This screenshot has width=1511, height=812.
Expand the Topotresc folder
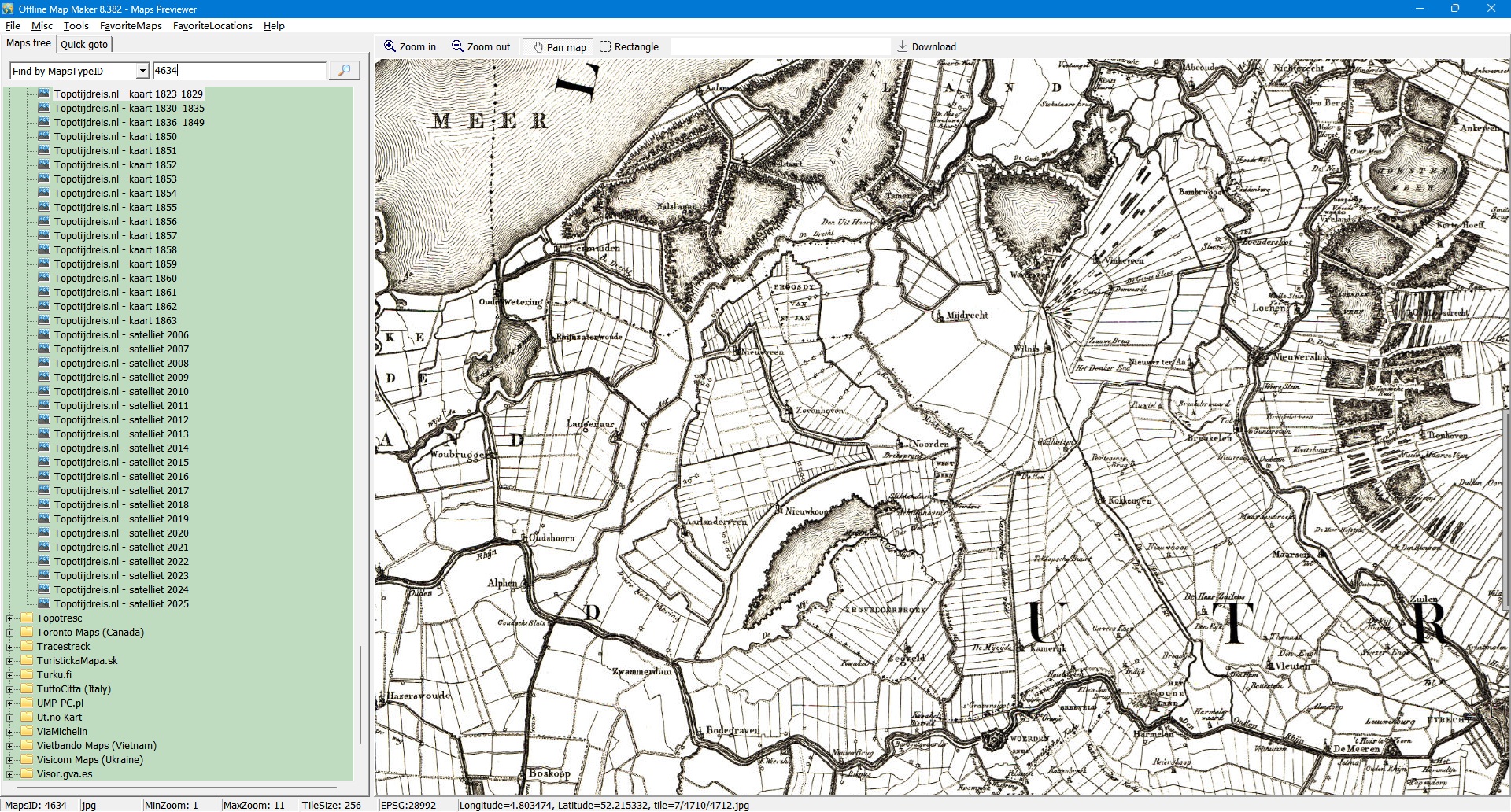click(x=10, y=618)
